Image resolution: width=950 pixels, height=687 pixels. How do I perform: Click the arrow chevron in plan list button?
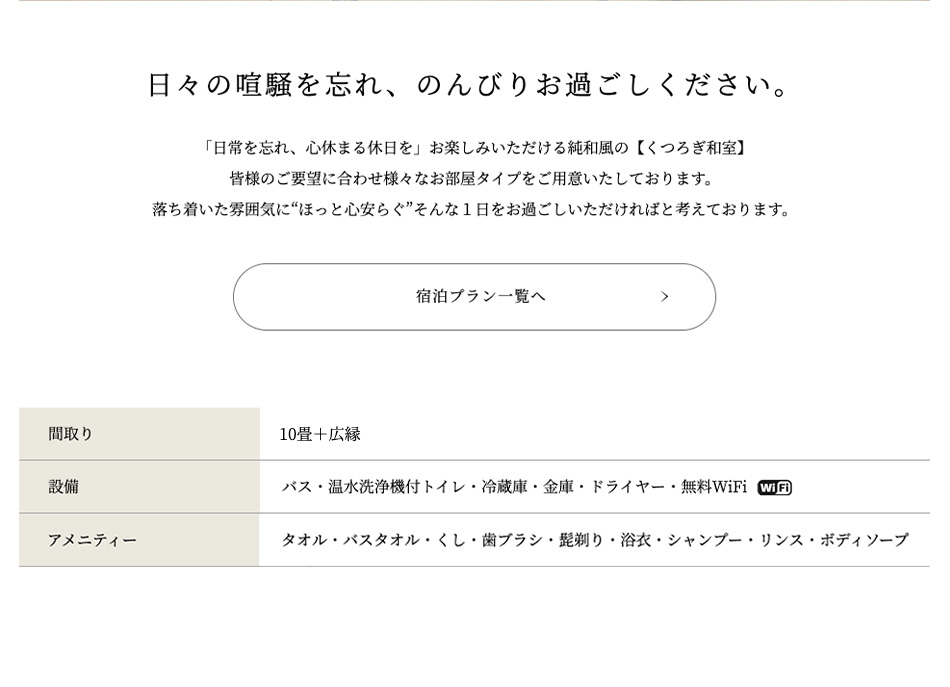(665, 297)
